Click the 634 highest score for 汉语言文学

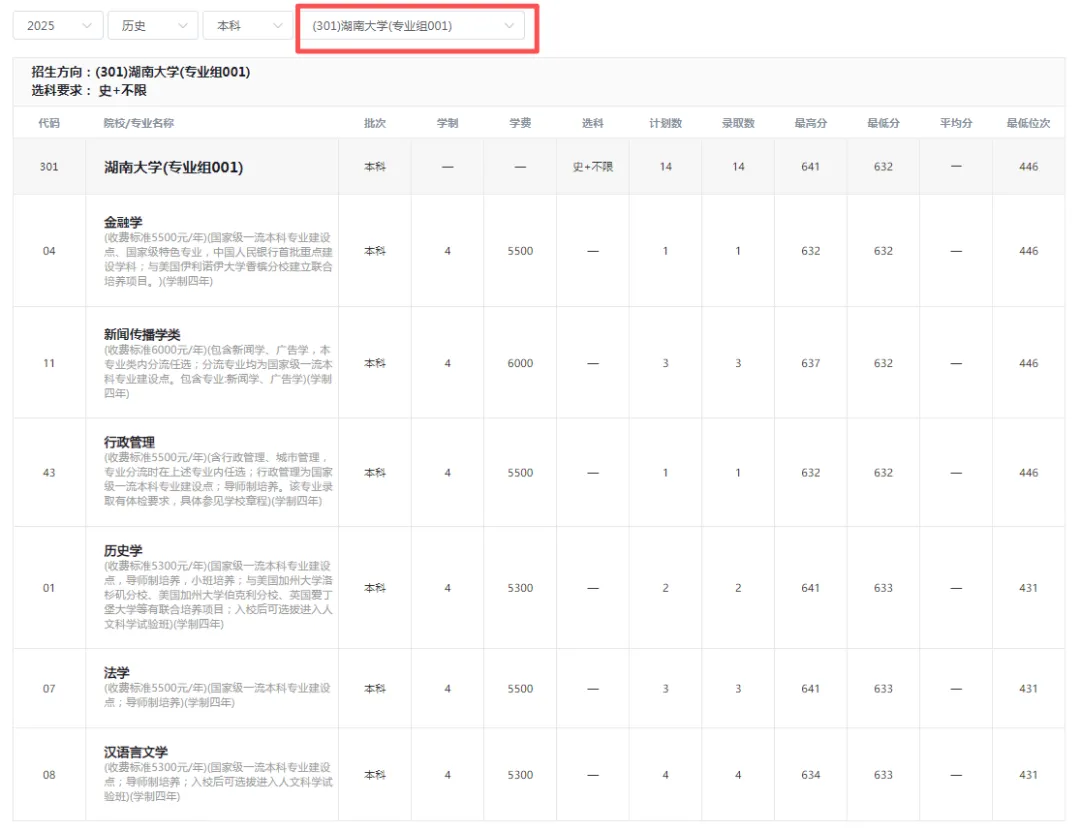click(x=811, y=775)
